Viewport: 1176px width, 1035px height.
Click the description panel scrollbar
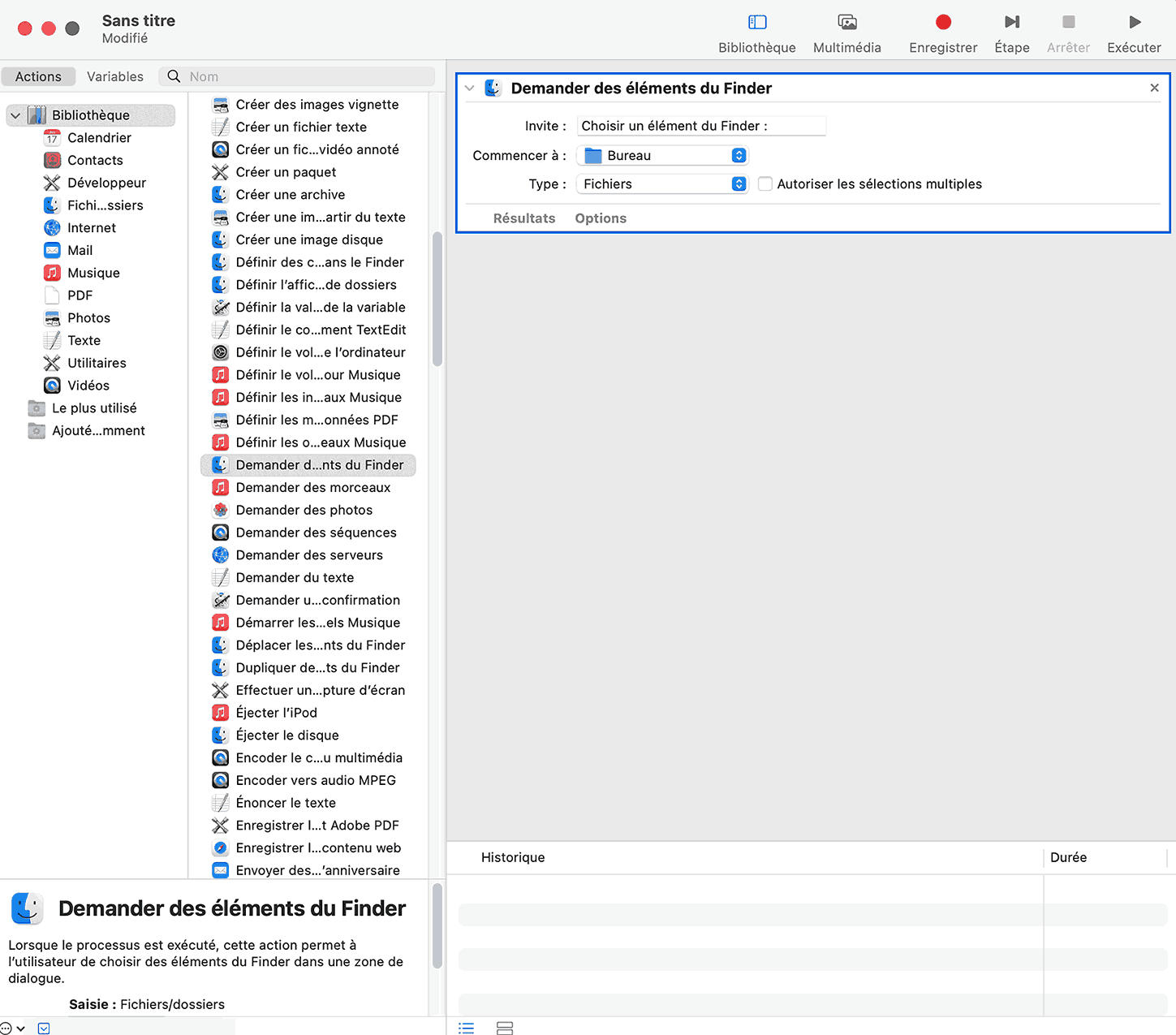coord(437,926)
